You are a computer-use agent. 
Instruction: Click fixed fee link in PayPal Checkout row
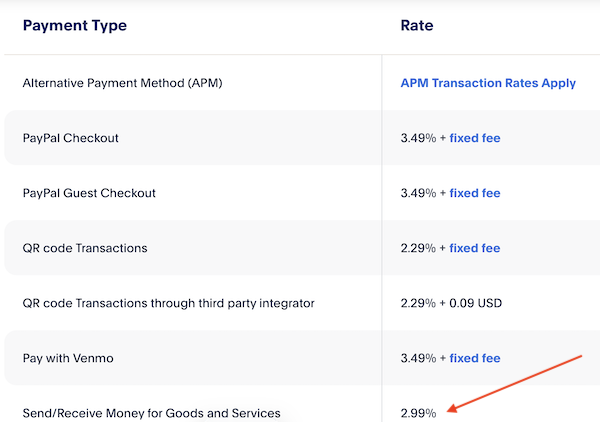[475, 138]
